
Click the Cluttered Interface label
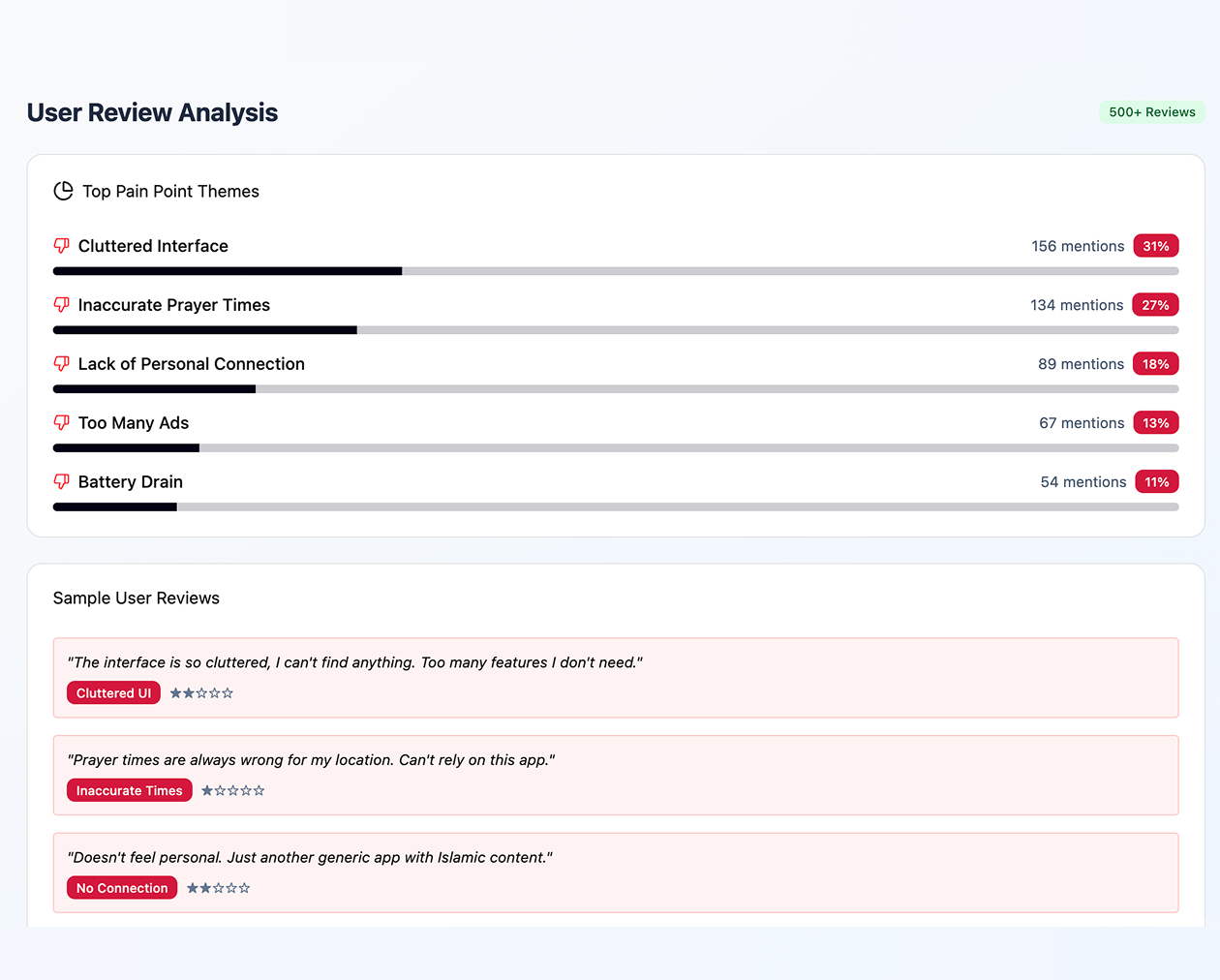(153, 246)
